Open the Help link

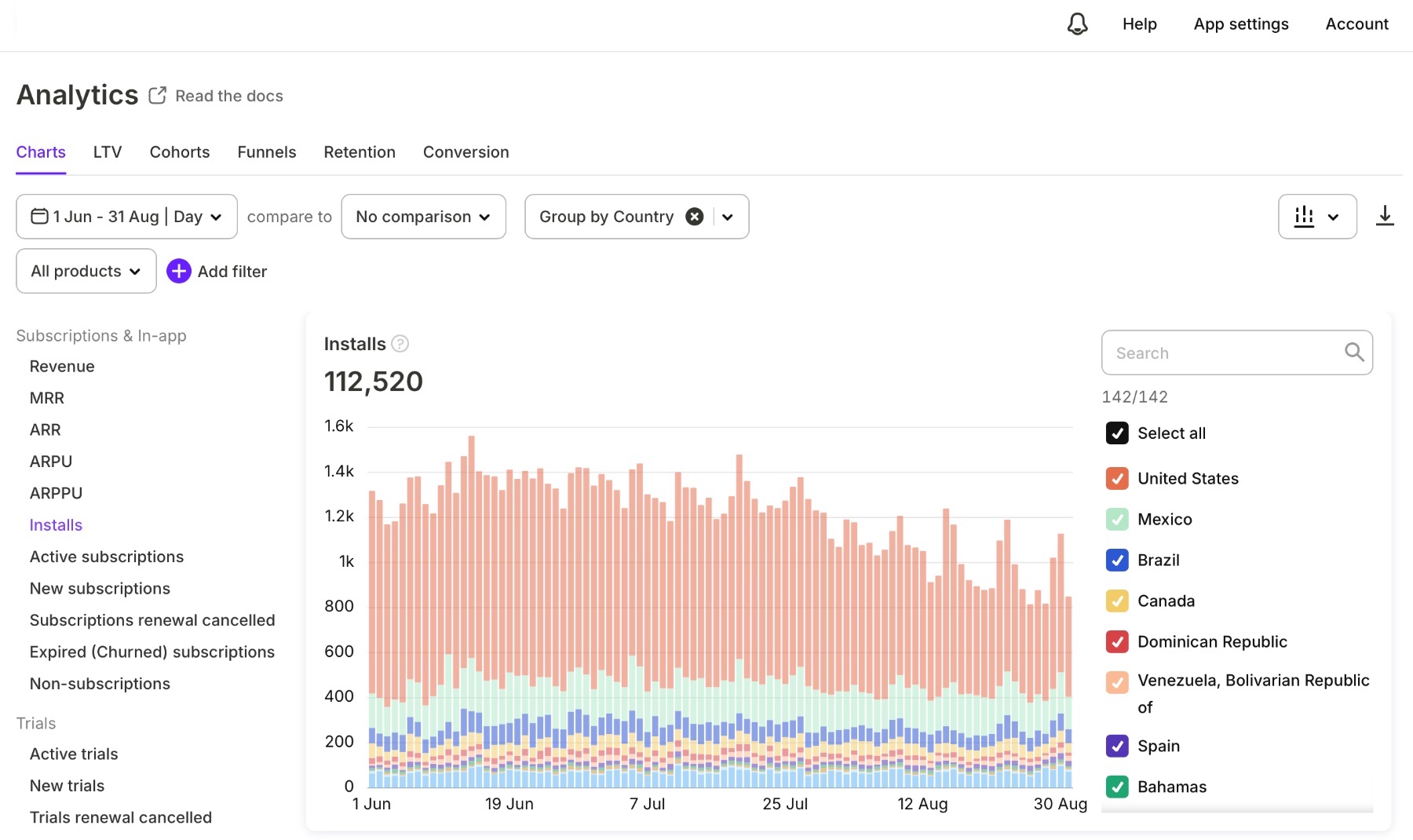click(x=1139, y=24)
